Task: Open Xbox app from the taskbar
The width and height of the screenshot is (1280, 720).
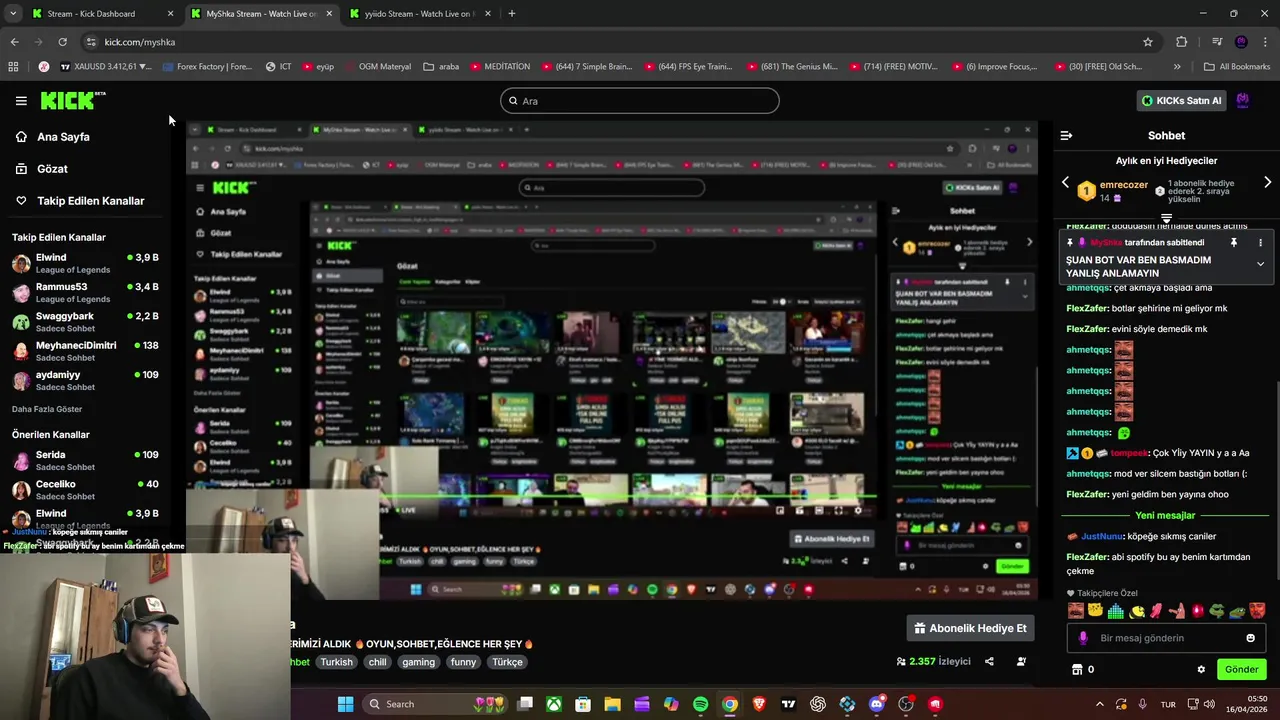Action: [553, 704]
